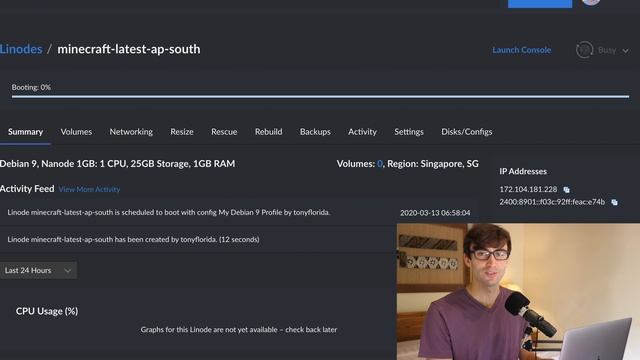Screen dimensions: 640x360
Task: Copy the IPv6 address 2400:8901::f03c:92ff:feac:e74b
Action: coord(614,202)
